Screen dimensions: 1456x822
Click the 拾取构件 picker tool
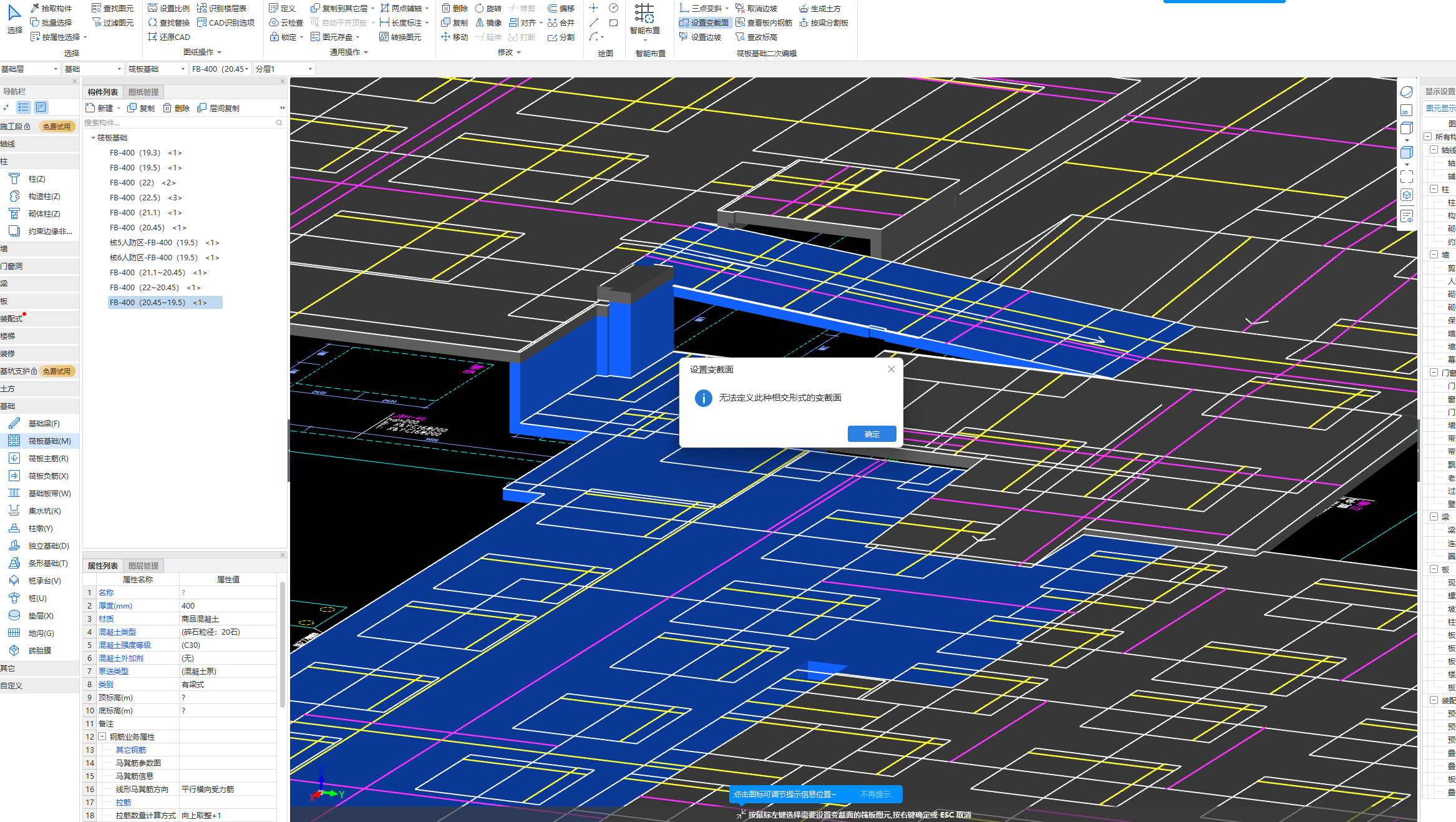click(x=51, y=8)
